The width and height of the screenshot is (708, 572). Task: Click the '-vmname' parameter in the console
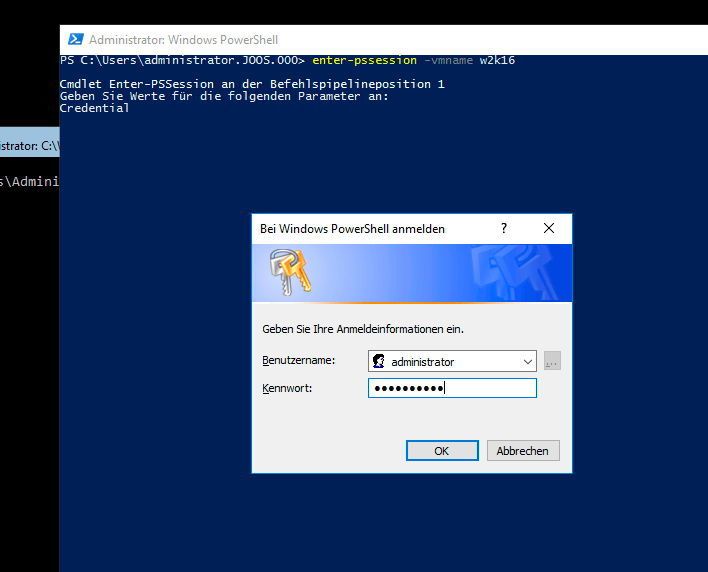[x=448, y=60]
